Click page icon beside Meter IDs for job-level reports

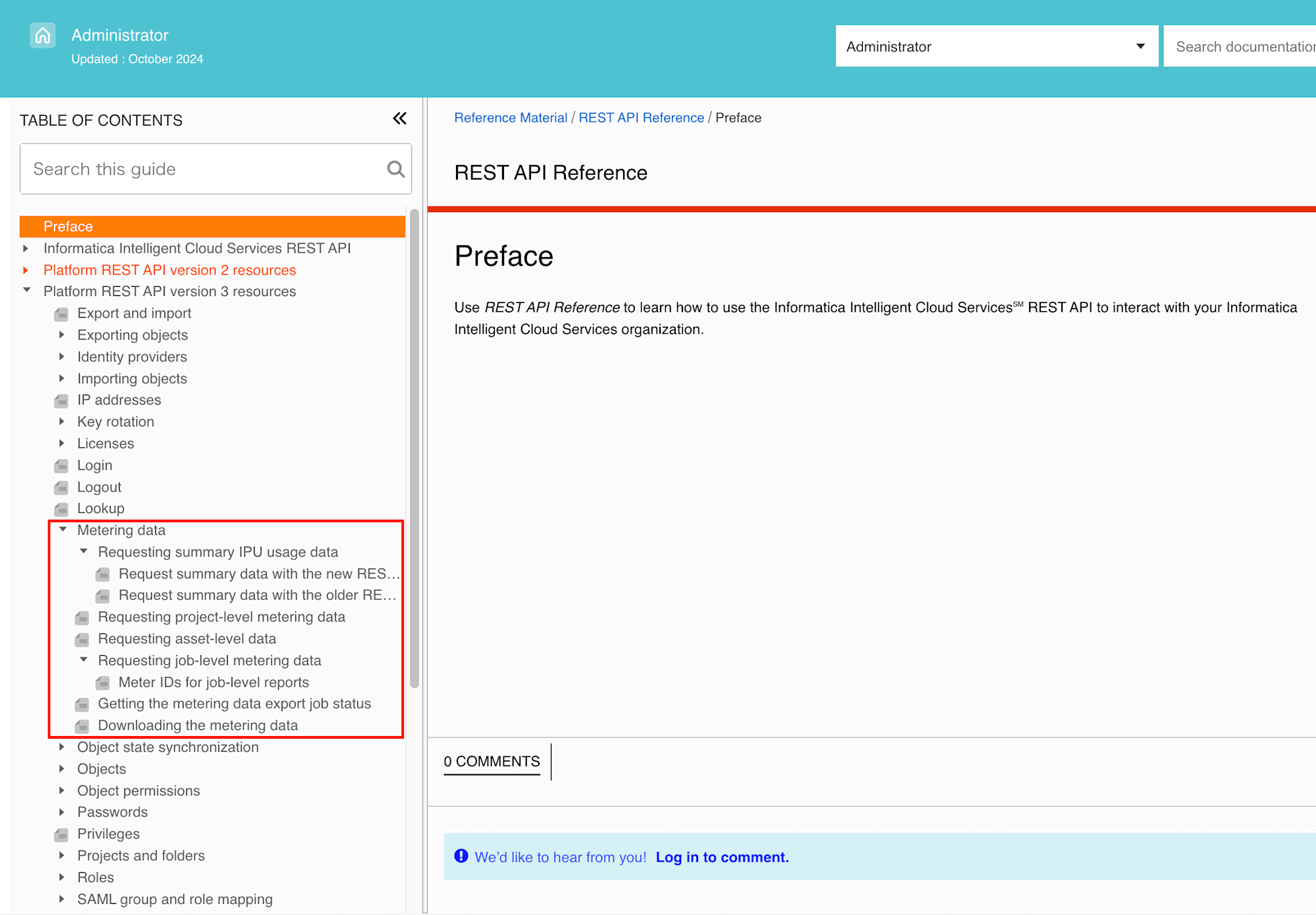pos(103,683)
